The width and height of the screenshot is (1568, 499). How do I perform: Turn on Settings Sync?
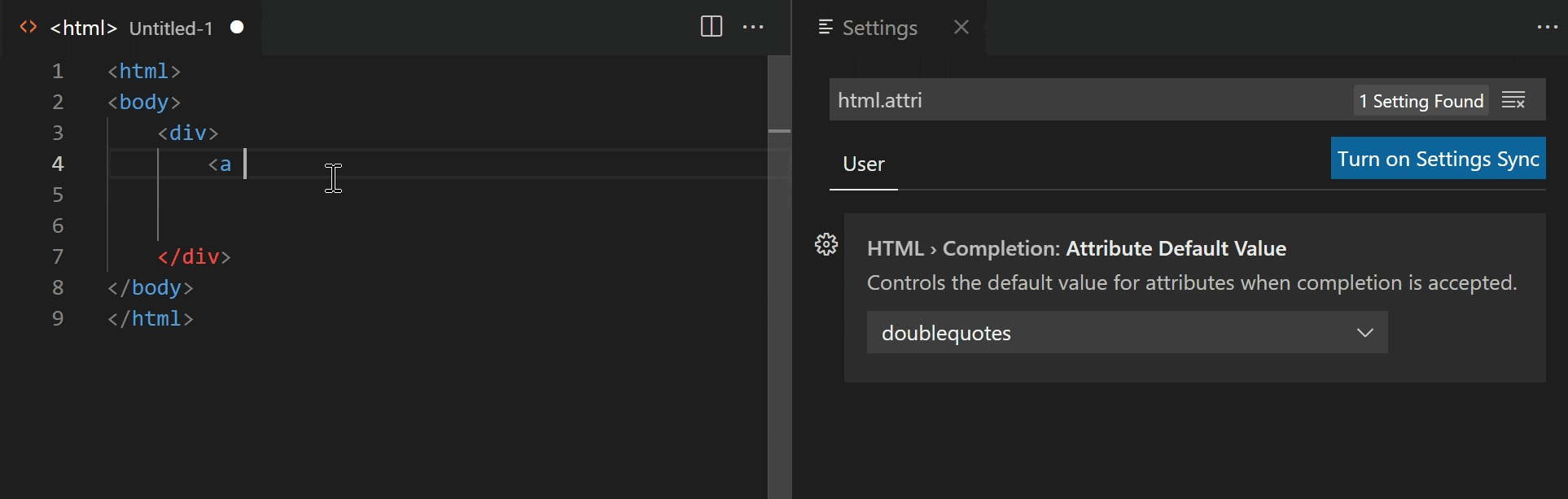pyautogui.click(x=1438, y=158)
